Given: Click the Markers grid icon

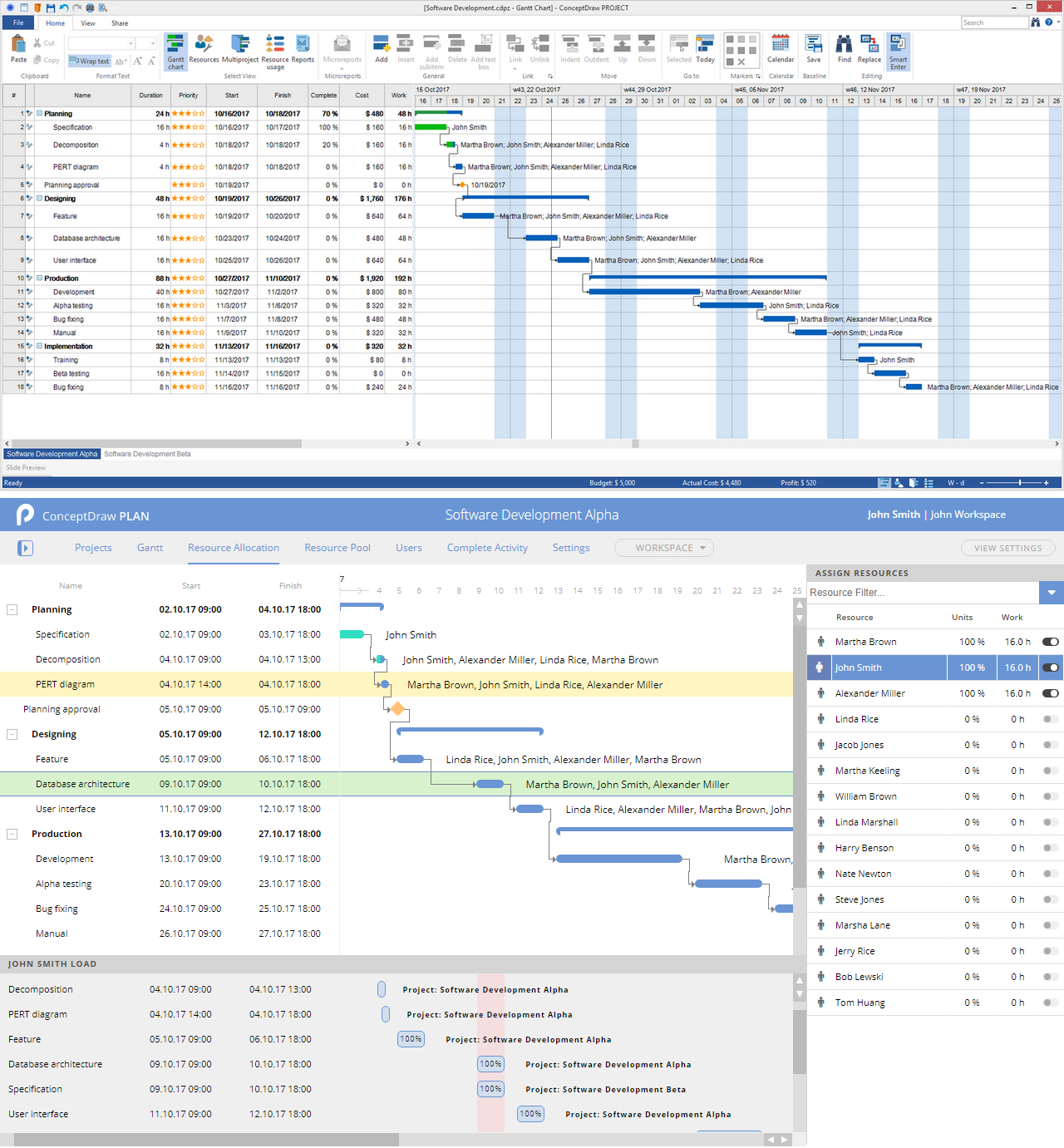Looking at the screenshot, I should 741,51.
